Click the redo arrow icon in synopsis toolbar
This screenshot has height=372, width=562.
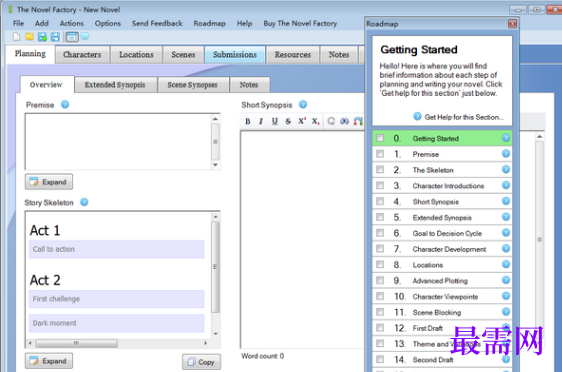pos(331,121)
